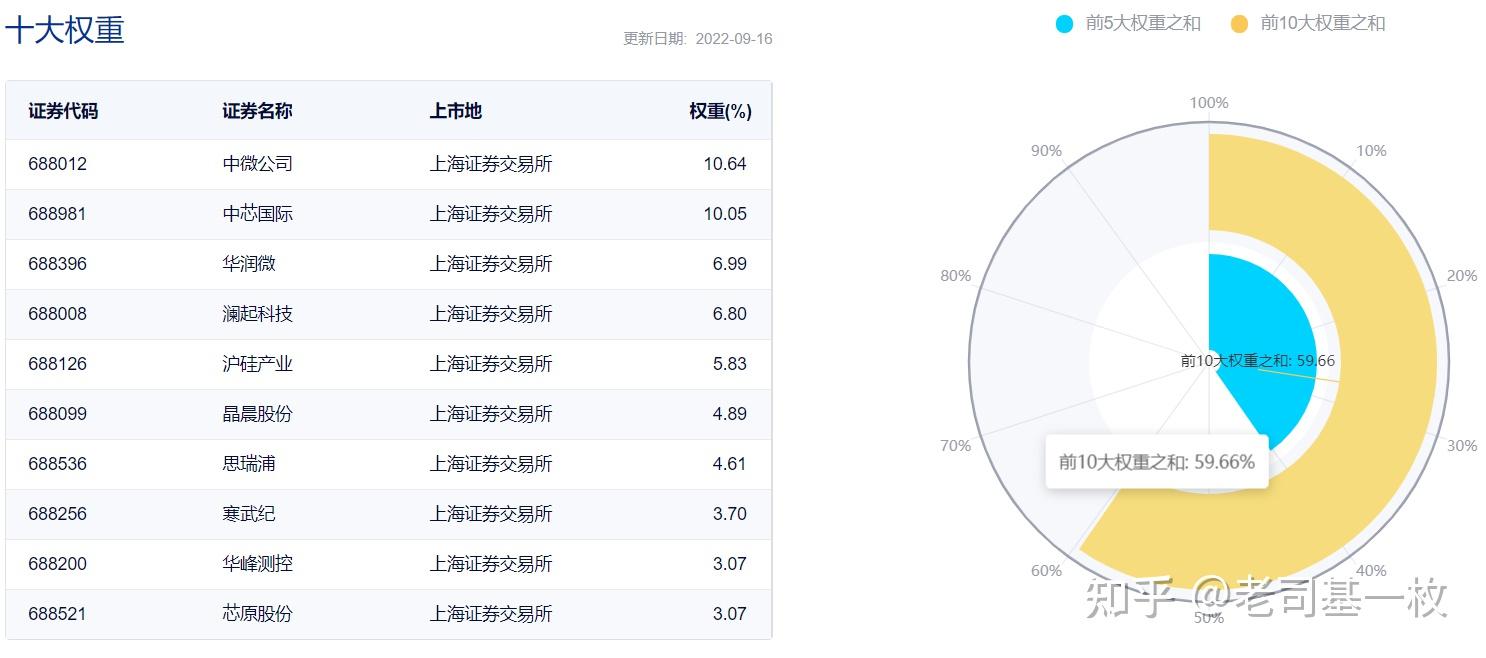The image size is (1486, 658).
Task: Click the 上市地 column header
Action: coord(456,111)
